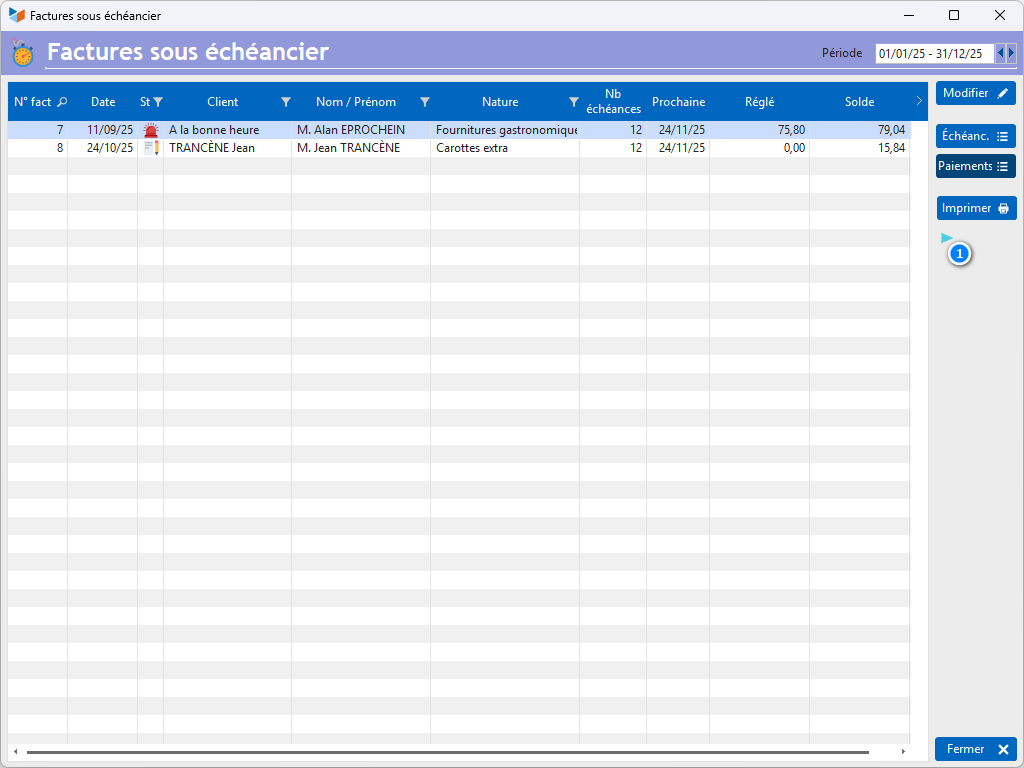Screen dimensions: 1024x768
Task: Click the search magnifier in N° fact column
Action: coord(62,102)
